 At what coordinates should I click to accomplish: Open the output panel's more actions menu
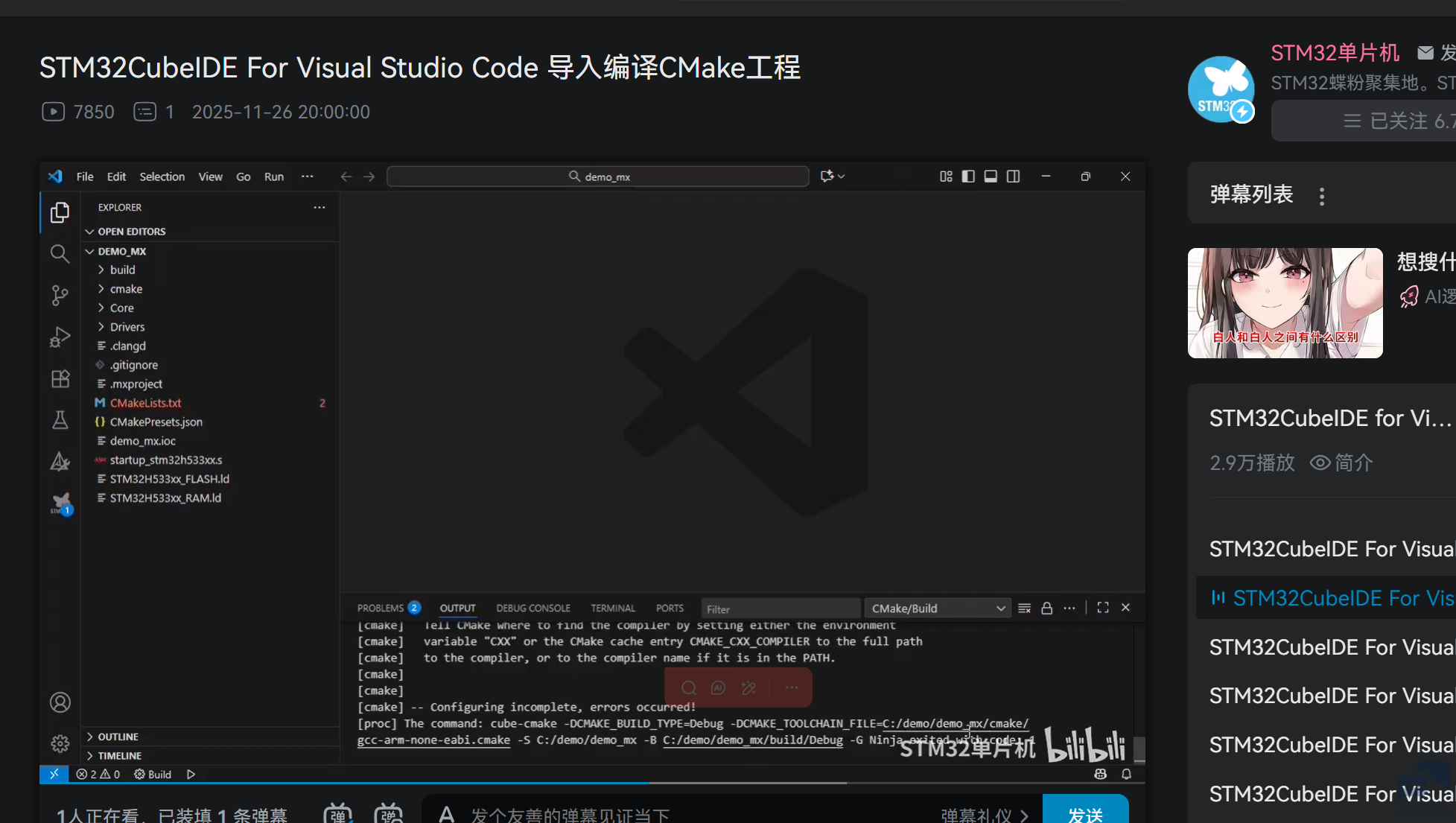[1069, 608]
